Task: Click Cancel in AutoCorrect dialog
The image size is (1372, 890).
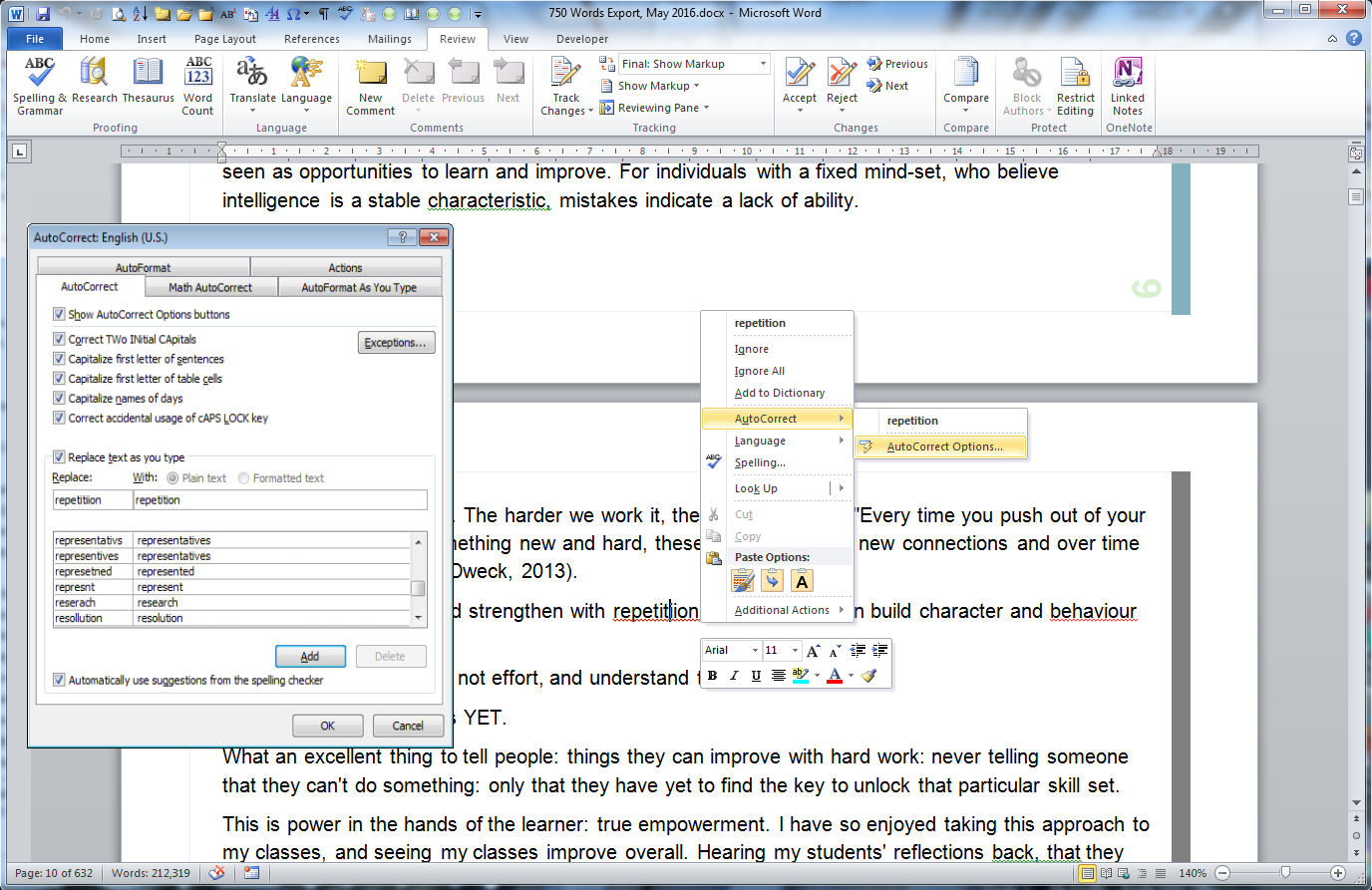Action: pos(408,726)
